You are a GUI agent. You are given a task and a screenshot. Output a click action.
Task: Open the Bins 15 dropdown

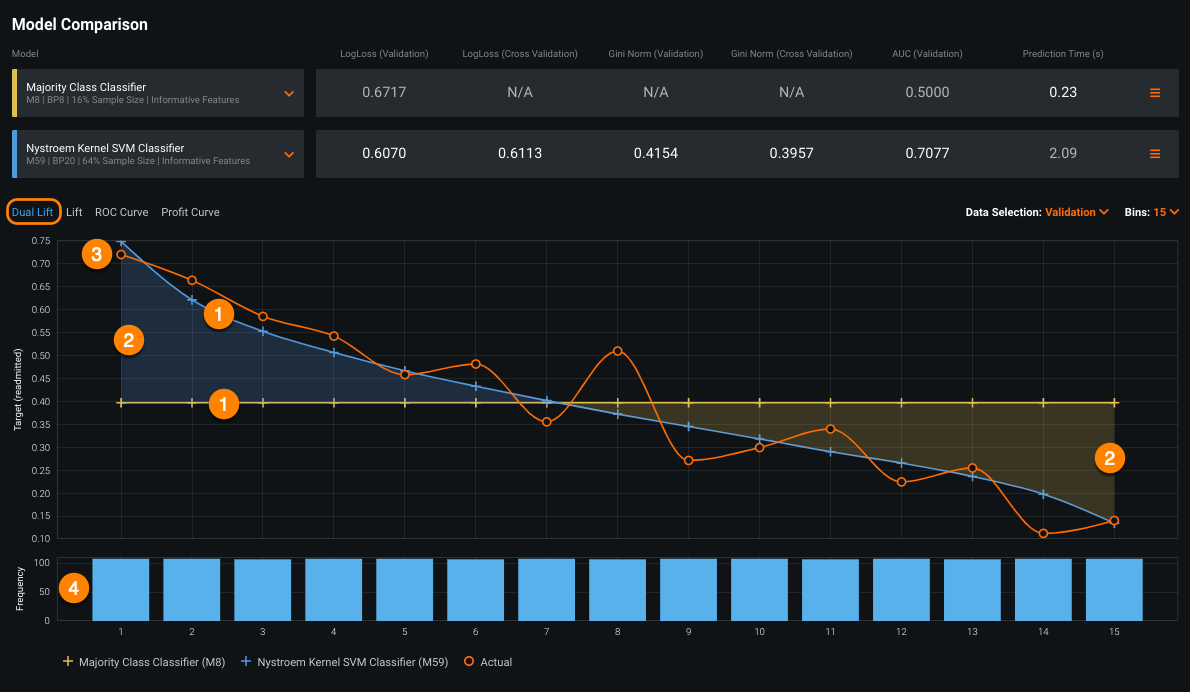[1166, 212]
